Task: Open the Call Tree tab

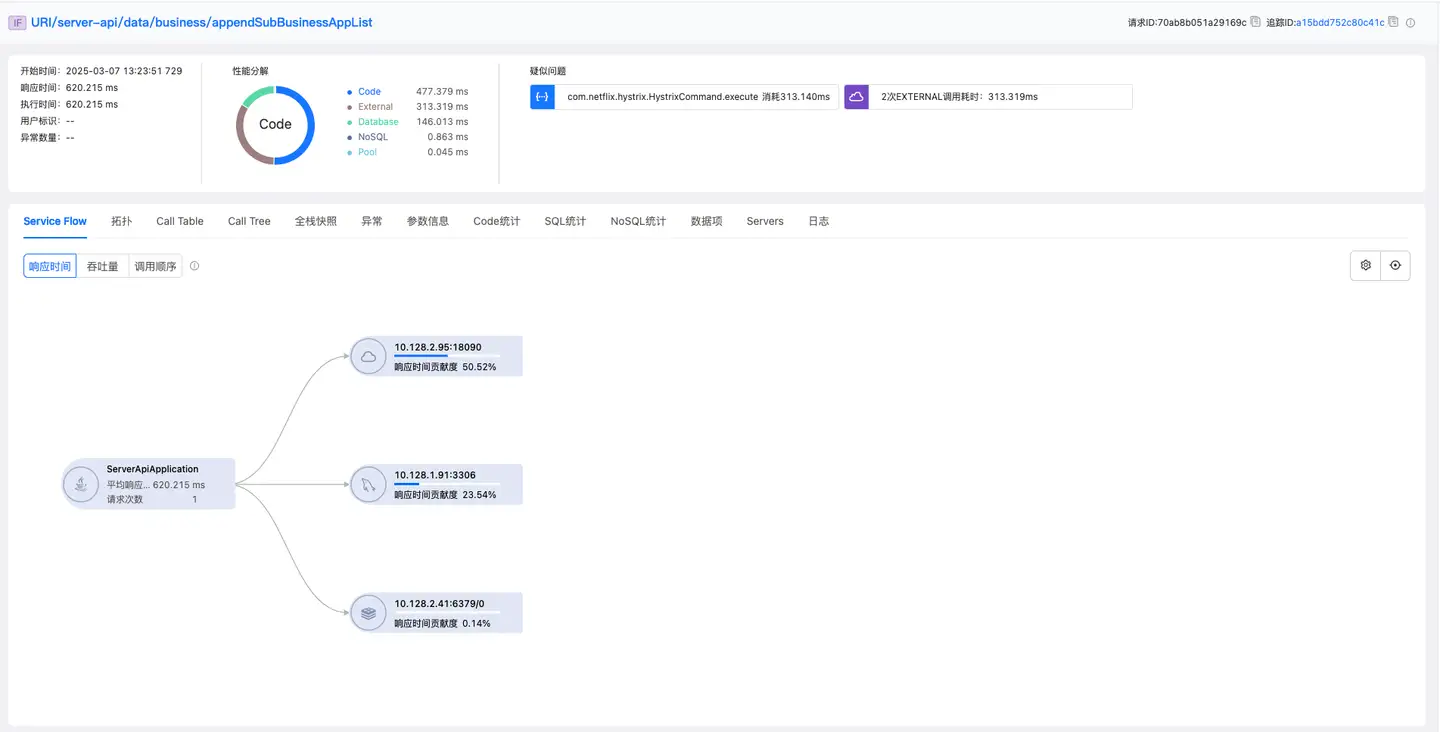Action: pos(249,221)
